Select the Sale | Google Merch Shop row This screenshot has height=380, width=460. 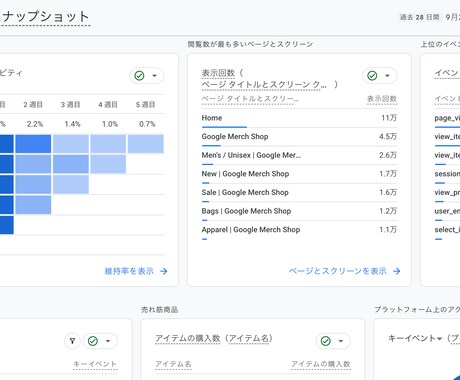pyautogui.click(x=299, y=193)
